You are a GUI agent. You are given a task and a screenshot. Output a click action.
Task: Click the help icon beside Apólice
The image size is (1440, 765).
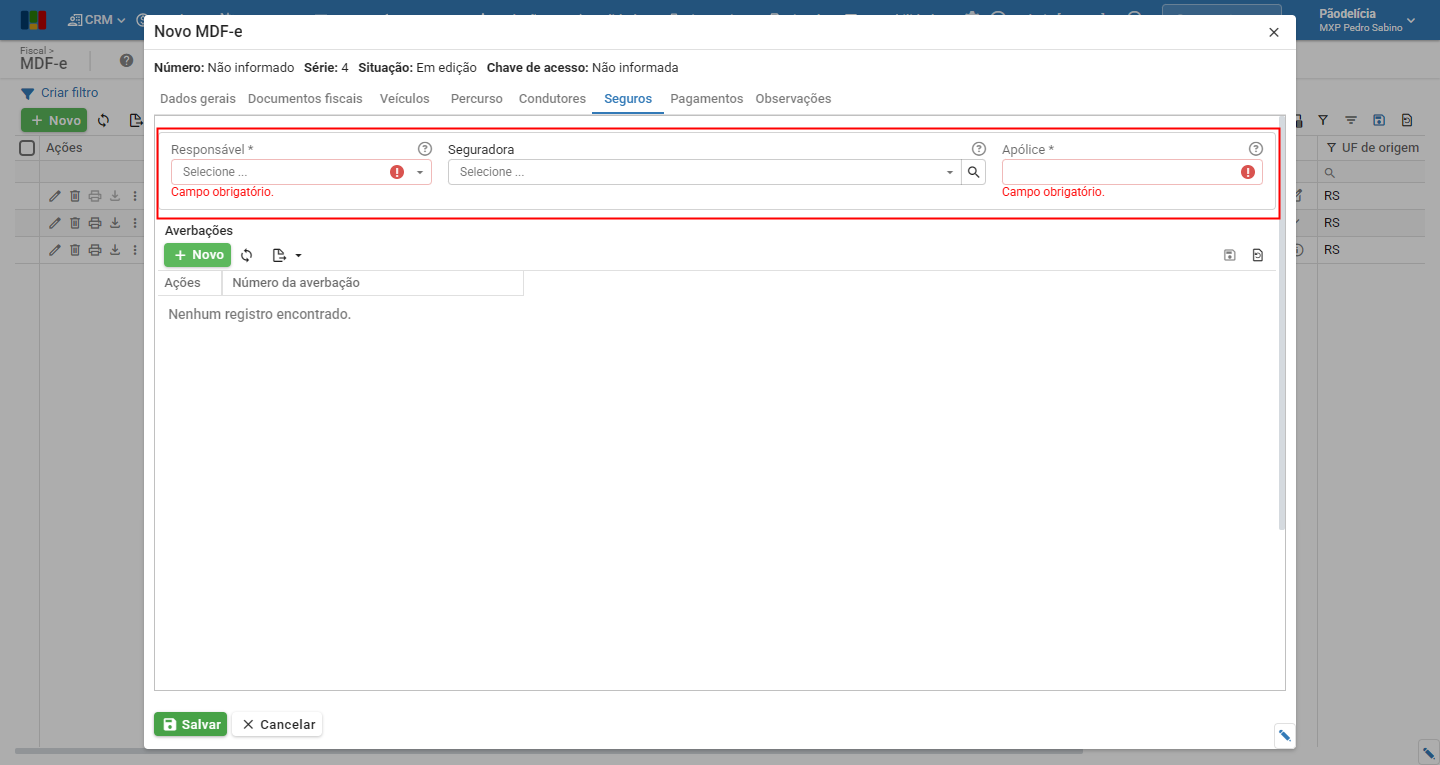coord(1256,149)
